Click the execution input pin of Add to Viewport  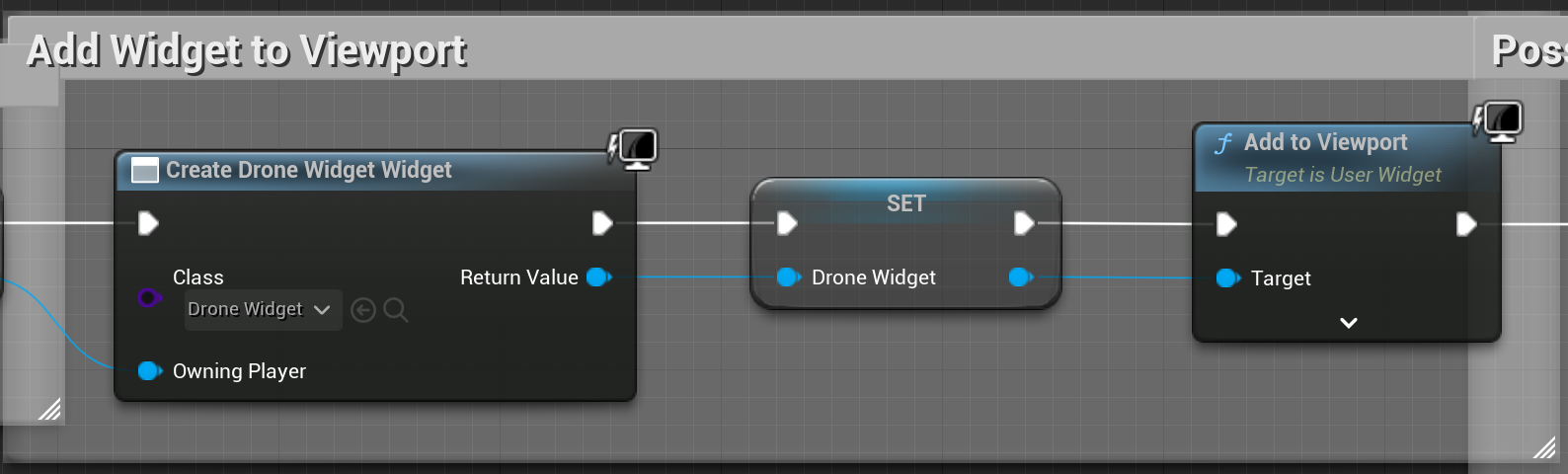point(1226,225)
